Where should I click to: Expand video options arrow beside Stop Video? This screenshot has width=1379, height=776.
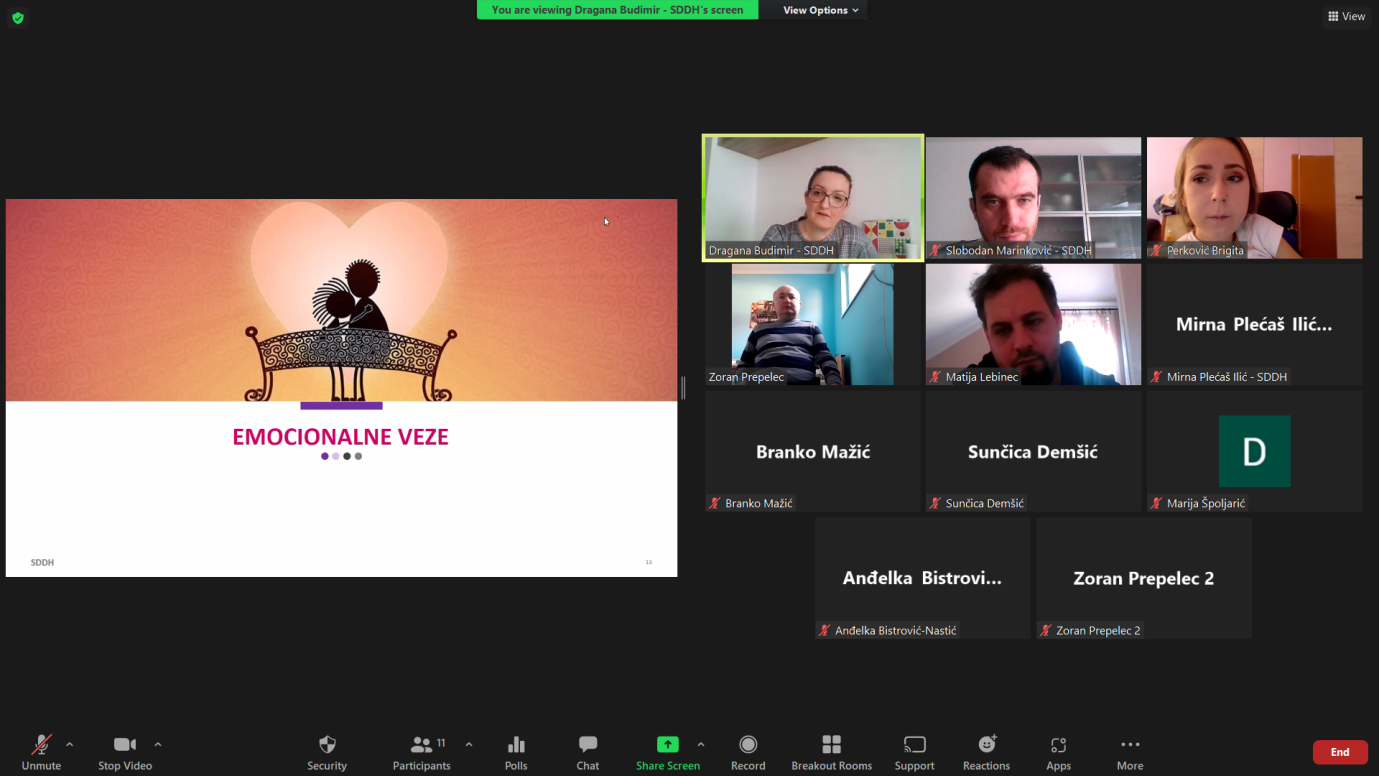158,744
